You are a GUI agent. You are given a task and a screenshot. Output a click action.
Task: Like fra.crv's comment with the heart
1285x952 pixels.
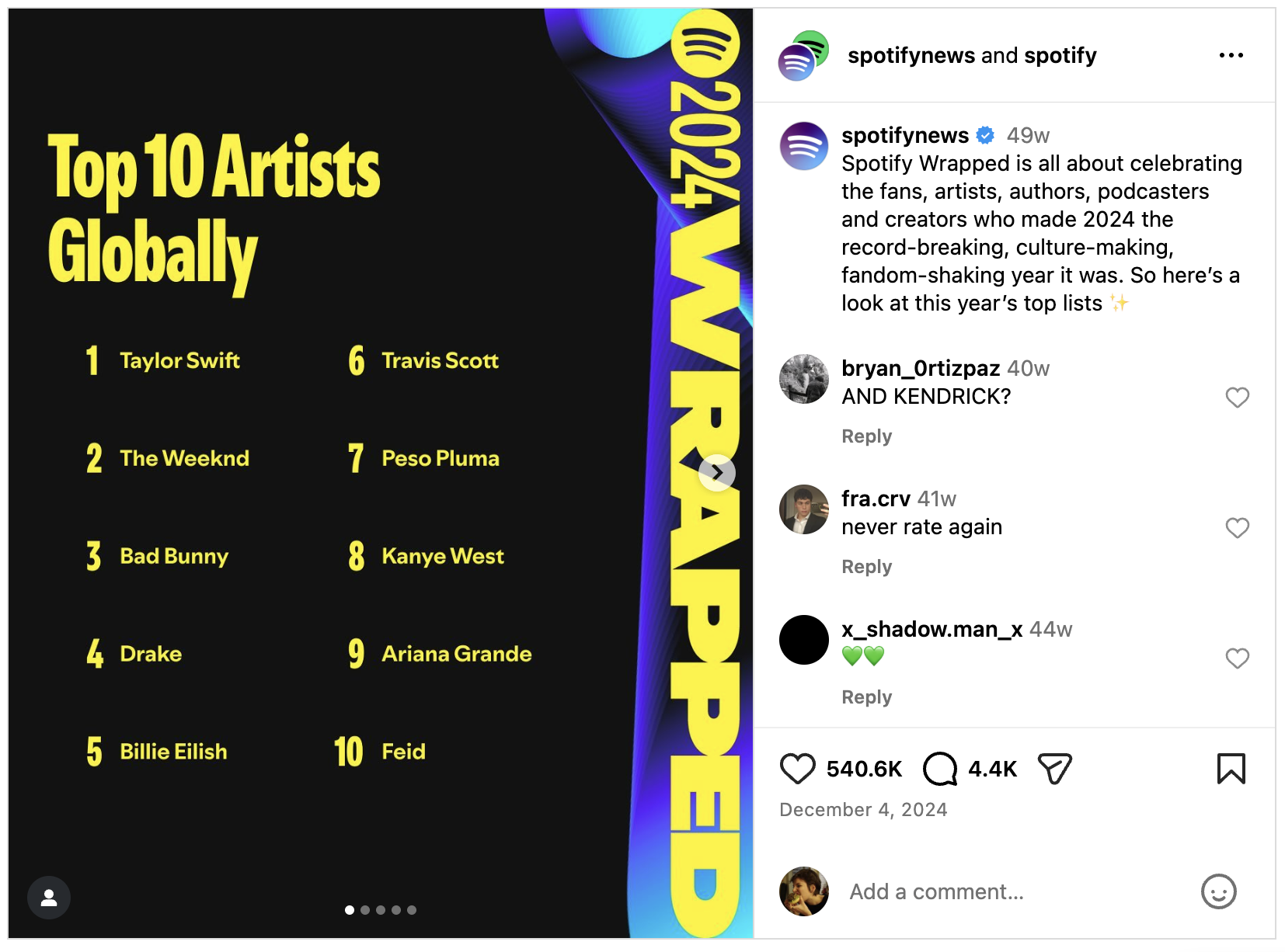[x=1237, y=528]
